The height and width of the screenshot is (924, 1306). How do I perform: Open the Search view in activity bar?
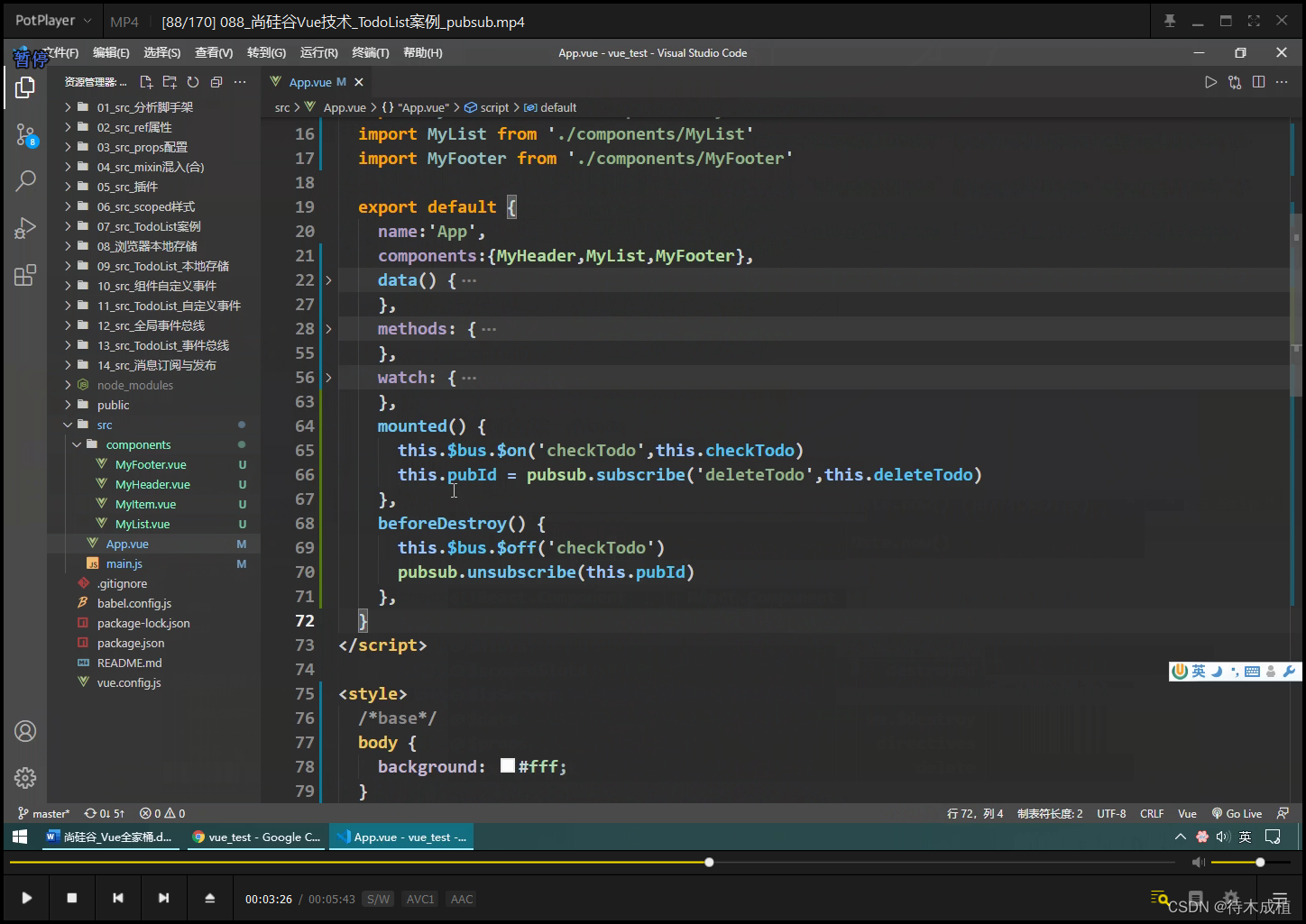click(x=25, y=180)
